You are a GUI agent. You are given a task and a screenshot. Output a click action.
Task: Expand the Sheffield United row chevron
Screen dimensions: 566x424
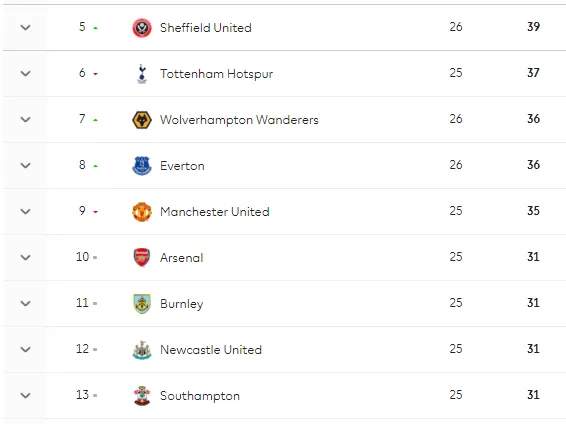[25, 27]
